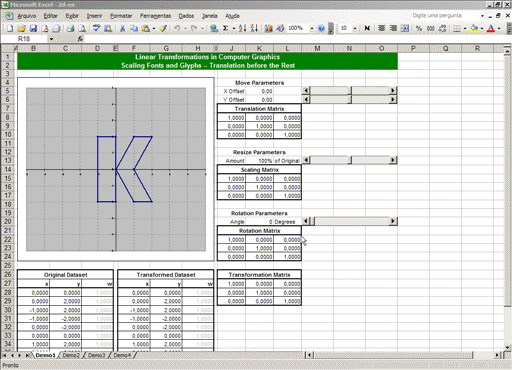Click left arrow of Angle scrollbar
The width and height of the screenshot is (512, 370).
tap(306, 221)
